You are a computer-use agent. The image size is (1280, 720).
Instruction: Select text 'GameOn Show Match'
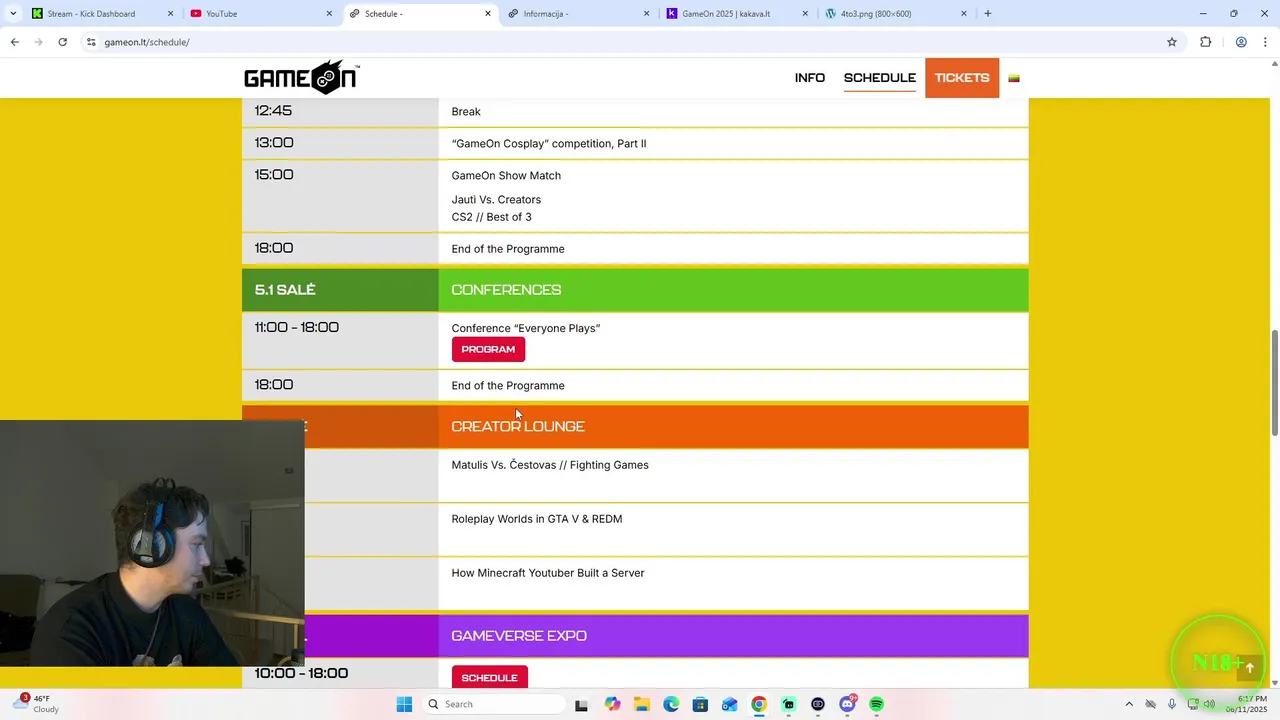pyautogui.click(x=506, y=176)
